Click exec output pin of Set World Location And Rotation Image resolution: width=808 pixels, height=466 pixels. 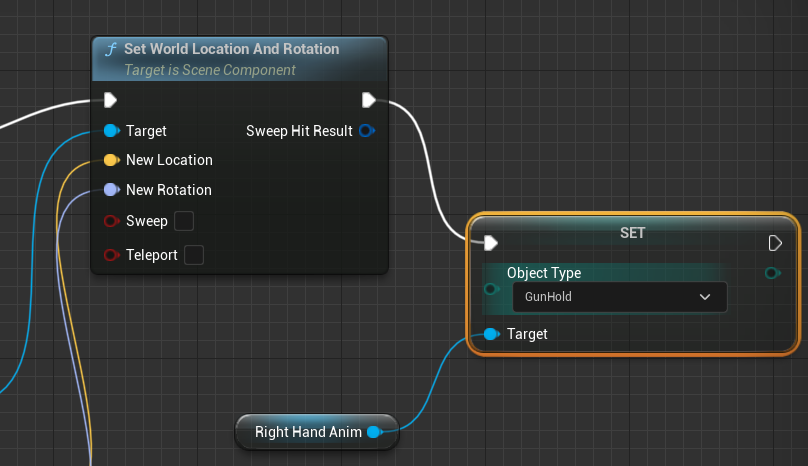(x=368, y=100)
